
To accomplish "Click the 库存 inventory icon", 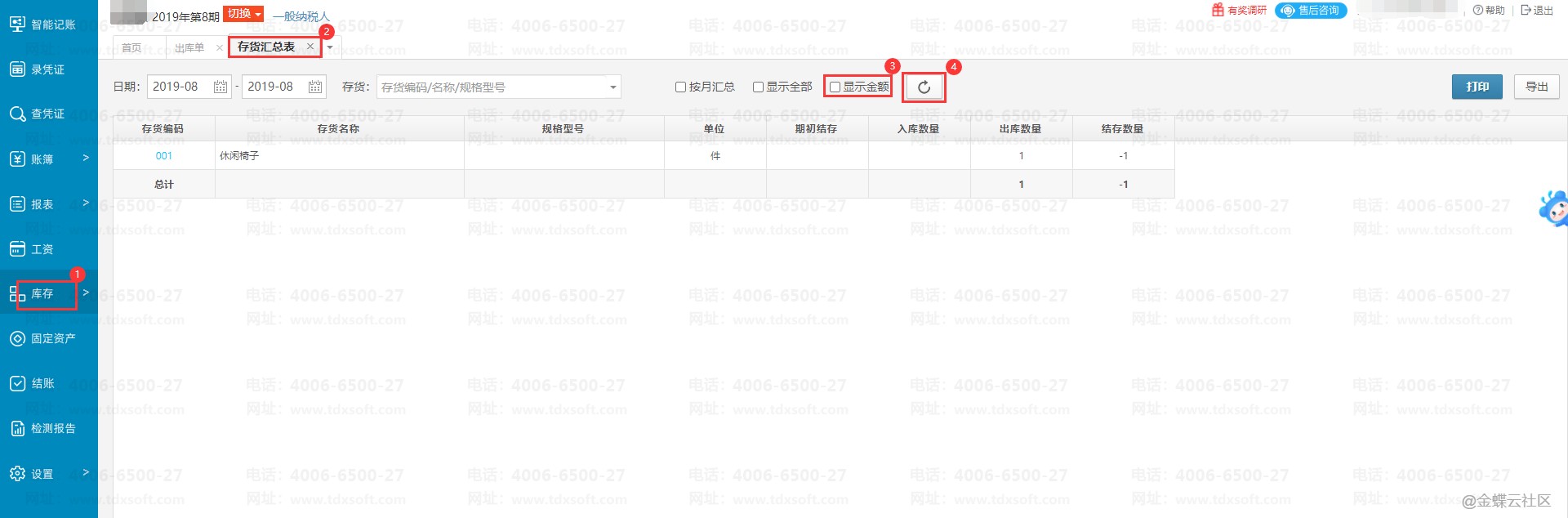I will 17,293.
